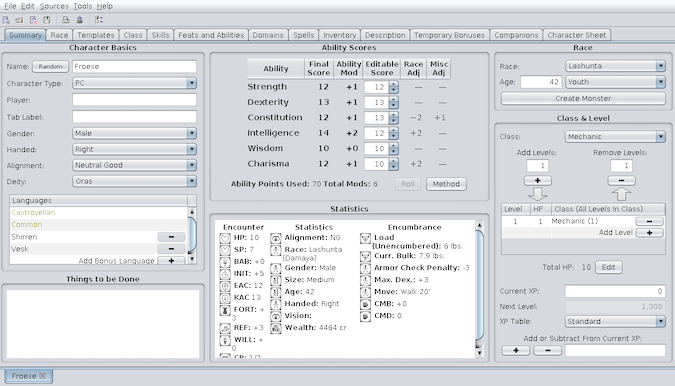Click the icon beside Armor Check Penalty
Viewport: 675px width, 386px height.
coord(365,269)
